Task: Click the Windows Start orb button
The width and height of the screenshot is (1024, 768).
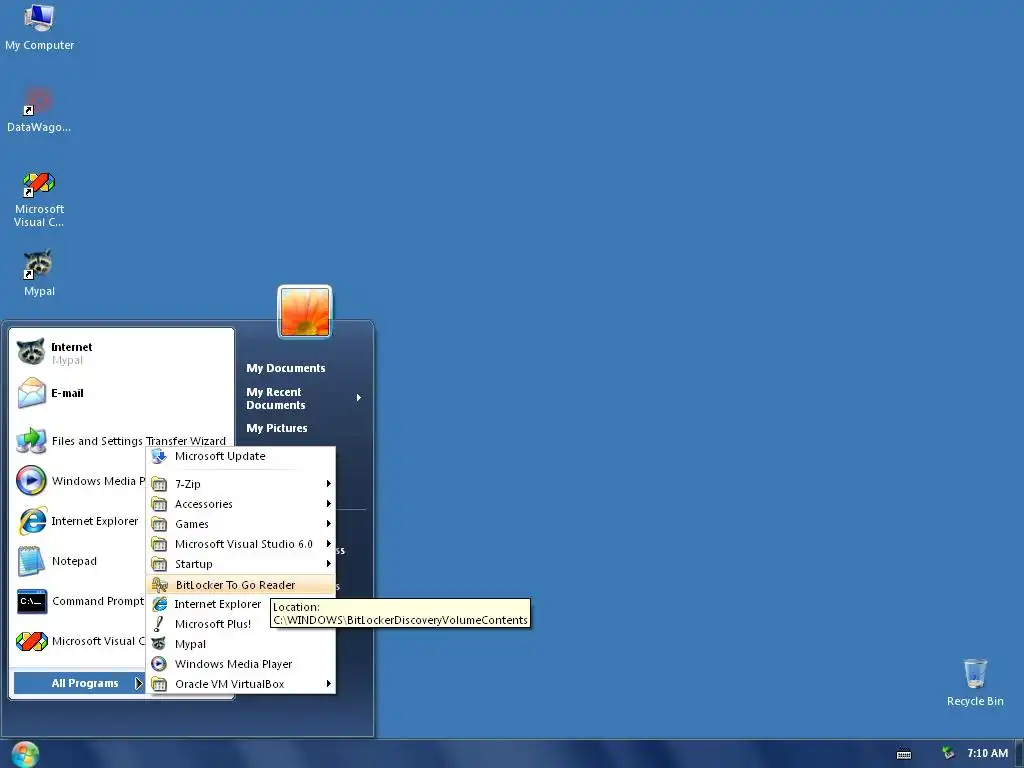Action: coord(25,754)
